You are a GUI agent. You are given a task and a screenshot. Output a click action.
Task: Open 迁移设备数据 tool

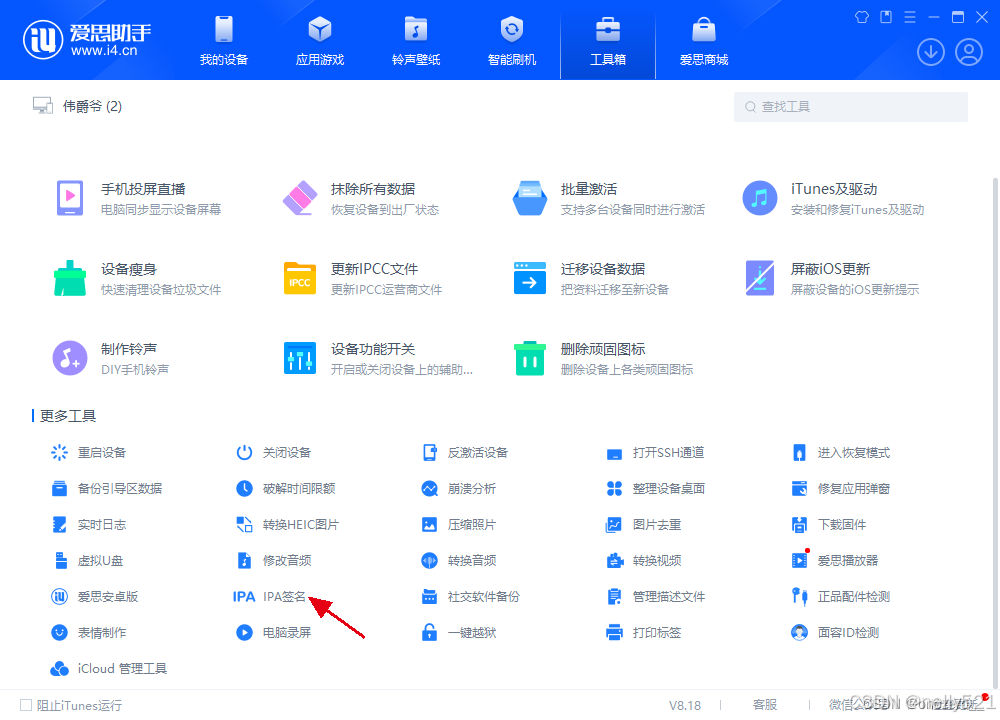pos(591,279)
